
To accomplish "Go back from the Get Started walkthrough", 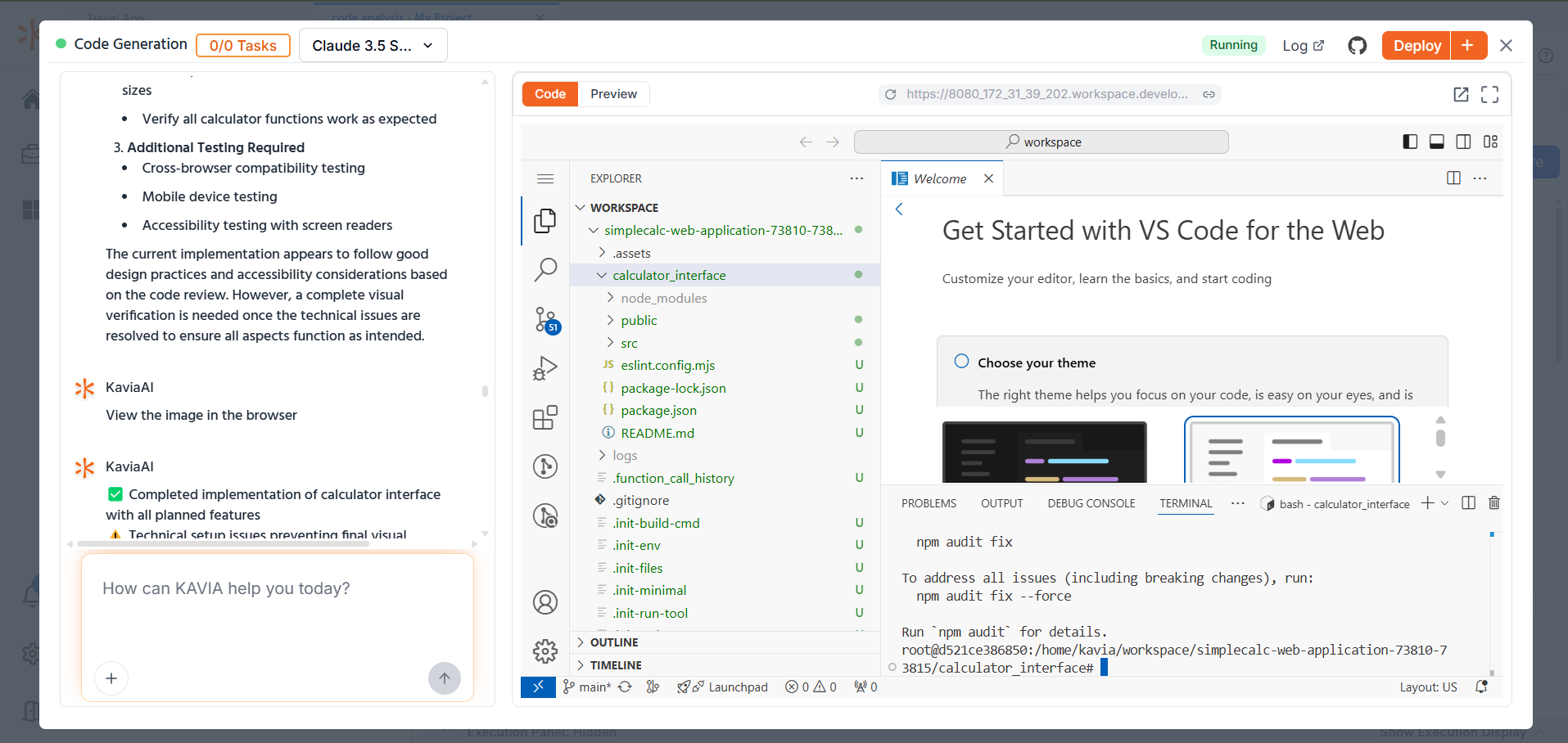I will click(899, 209).
